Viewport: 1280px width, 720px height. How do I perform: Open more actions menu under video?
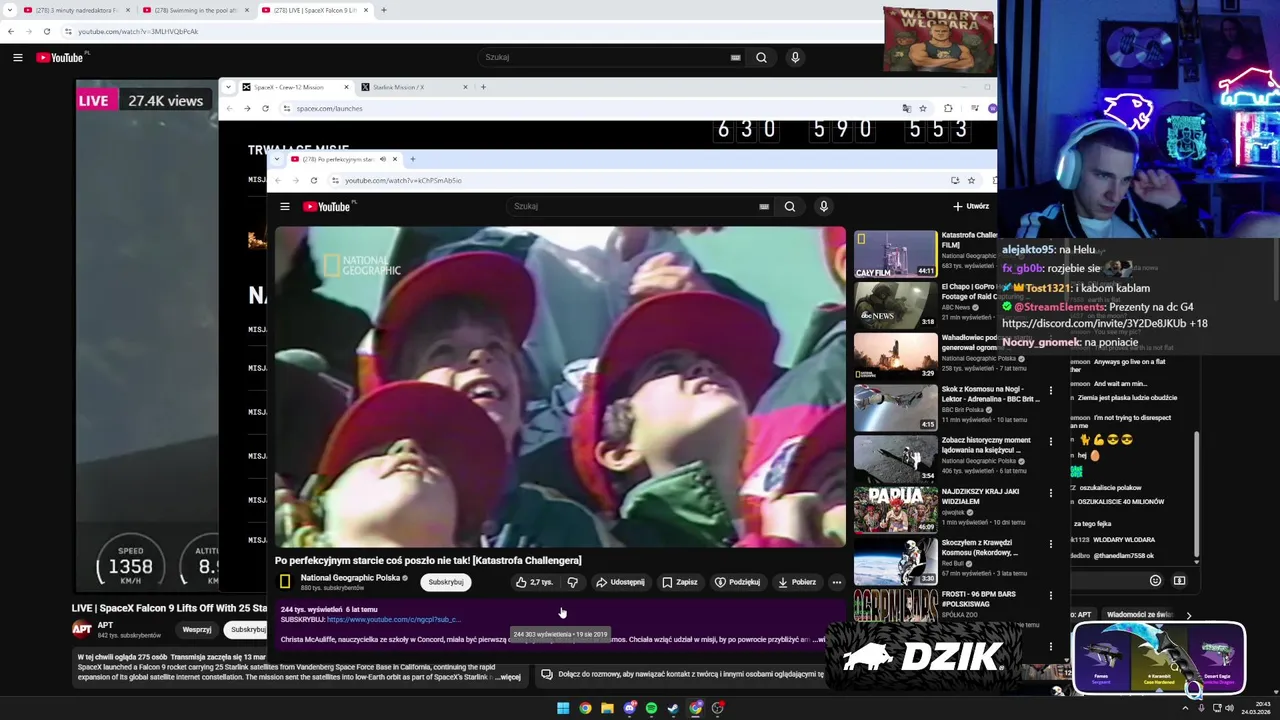pyautogui.click(x=837, y=582)
